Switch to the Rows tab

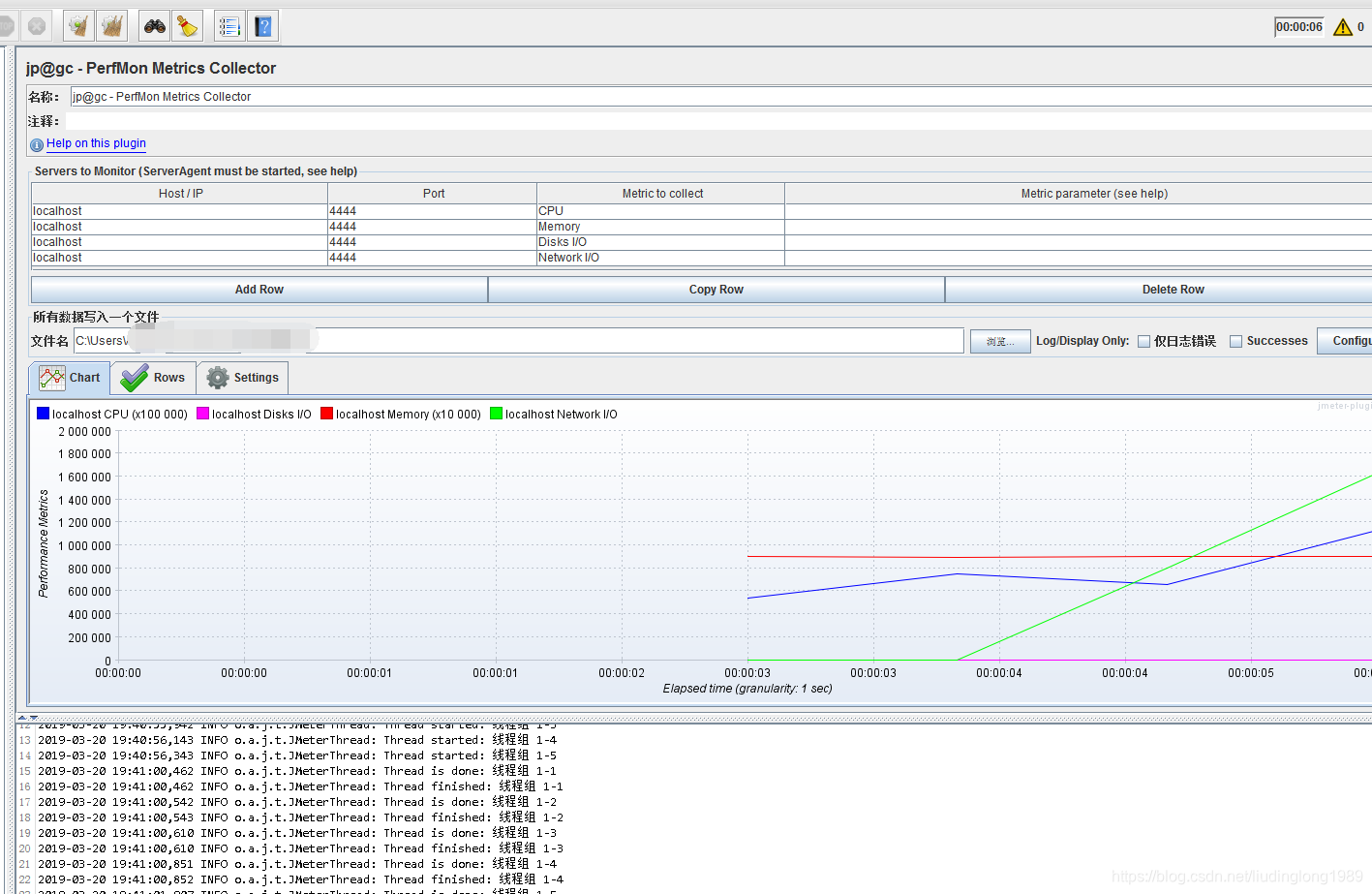(153, 378)
